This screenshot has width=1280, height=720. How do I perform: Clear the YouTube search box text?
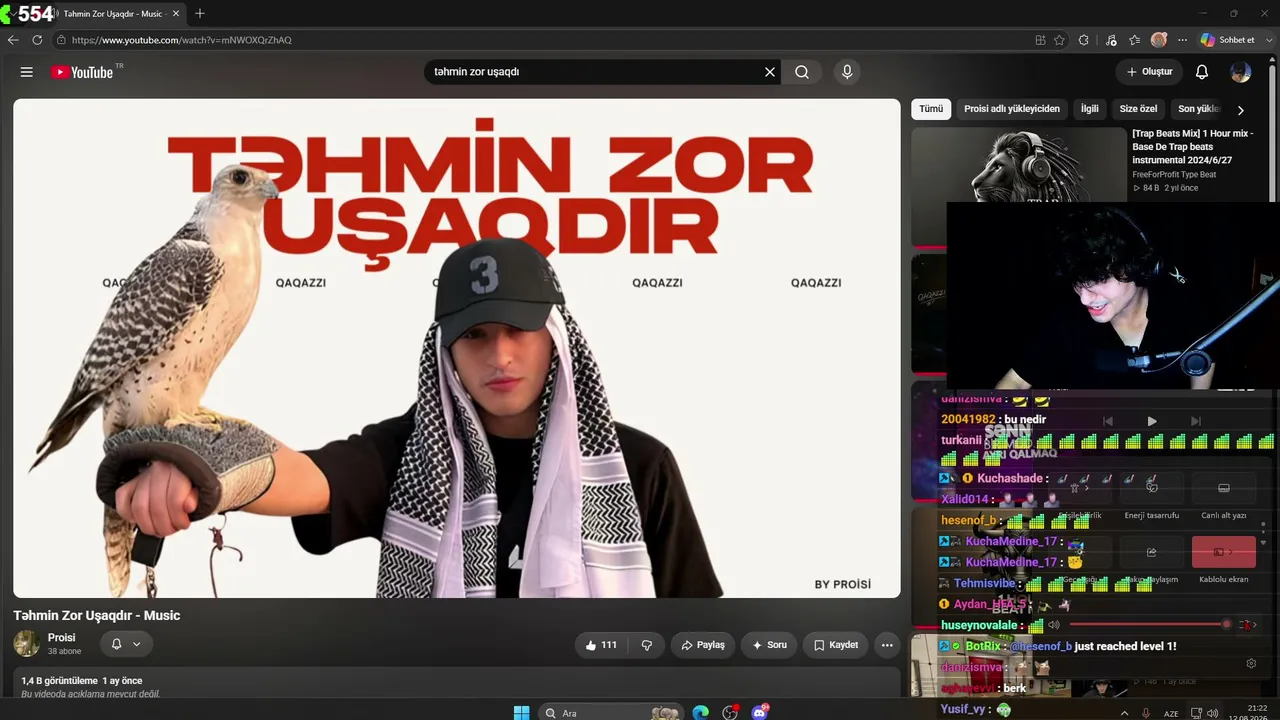[x=770, y=72]
